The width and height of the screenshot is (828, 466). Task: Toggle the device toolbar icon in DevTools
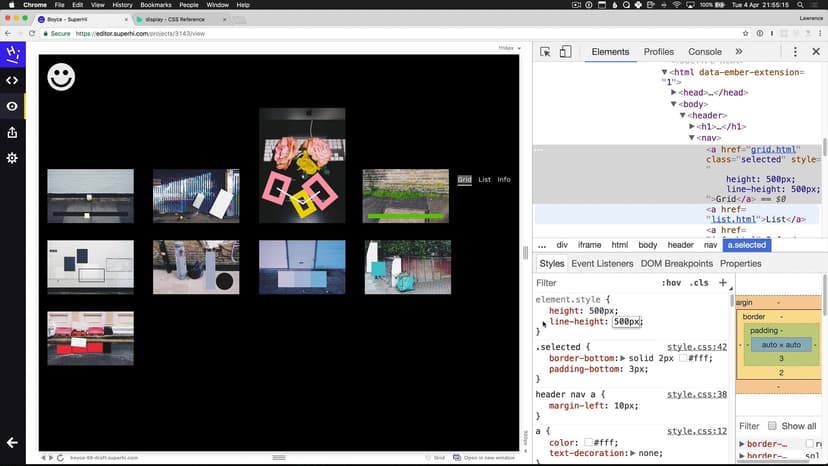click(x=565, y=52)
